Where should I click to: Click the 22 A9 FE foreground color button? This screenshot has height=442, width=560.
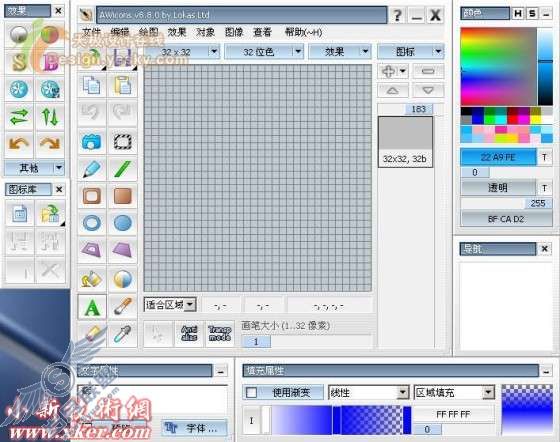[x=498, y=157]
